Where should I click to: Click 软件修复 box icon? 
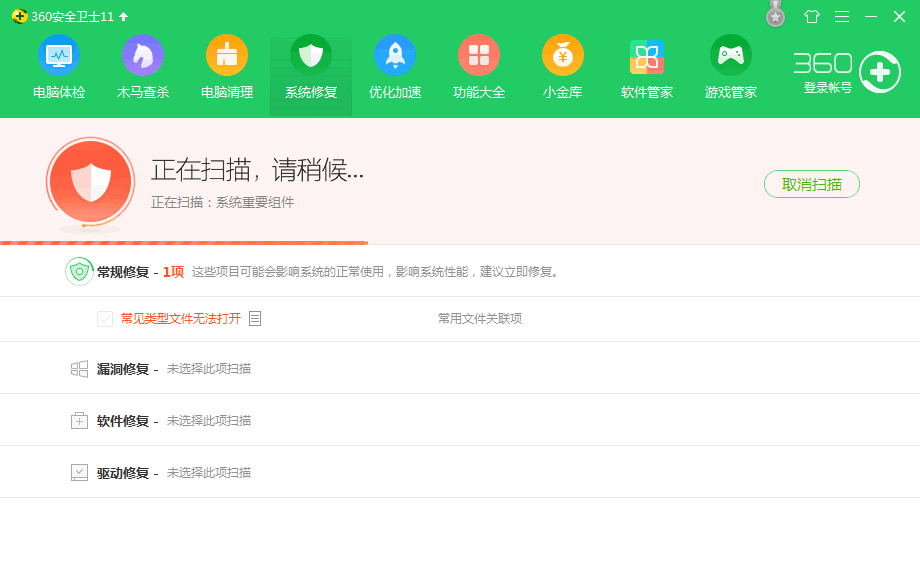[x=79, y=420]
